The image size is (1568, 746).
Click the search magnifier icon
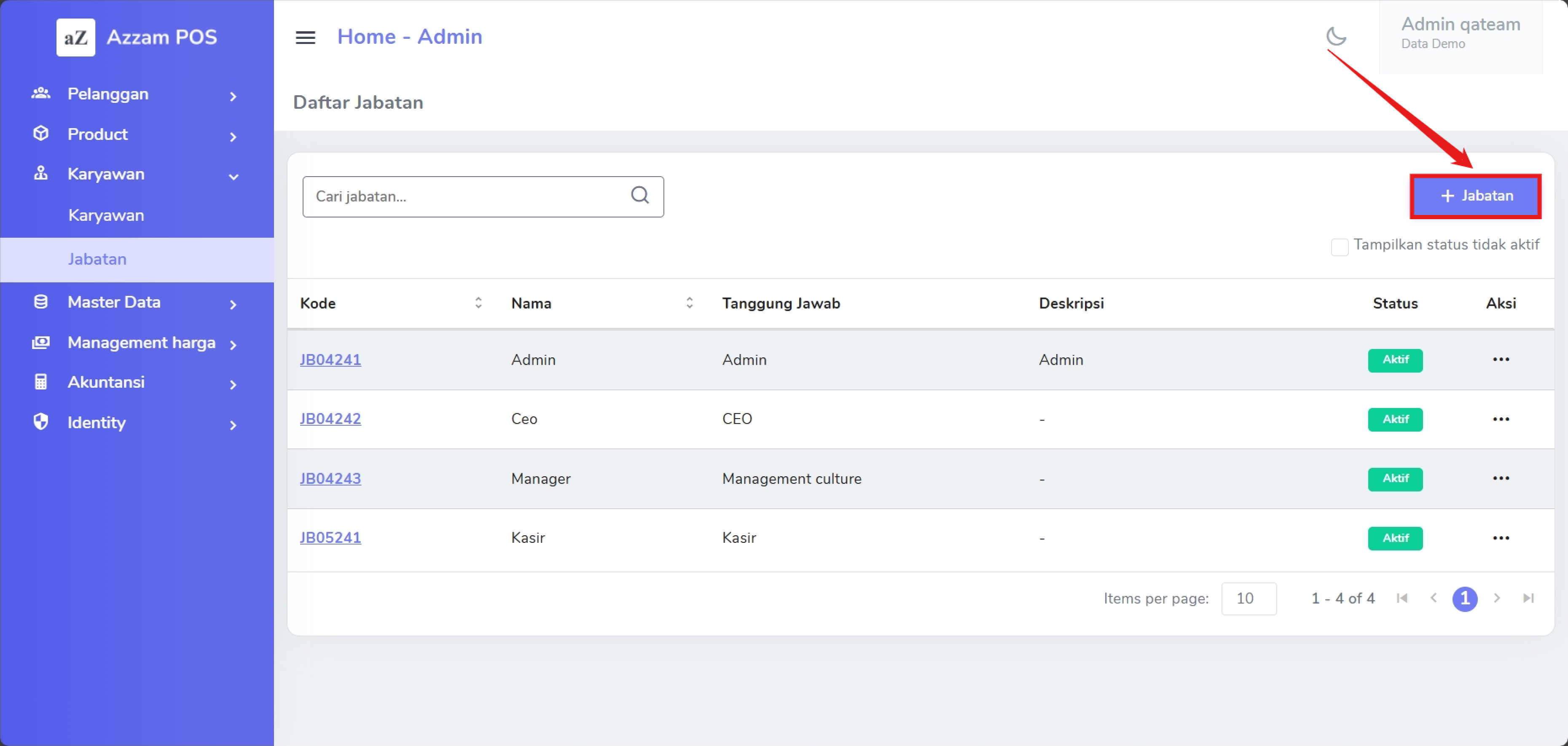tap(640, 195)
